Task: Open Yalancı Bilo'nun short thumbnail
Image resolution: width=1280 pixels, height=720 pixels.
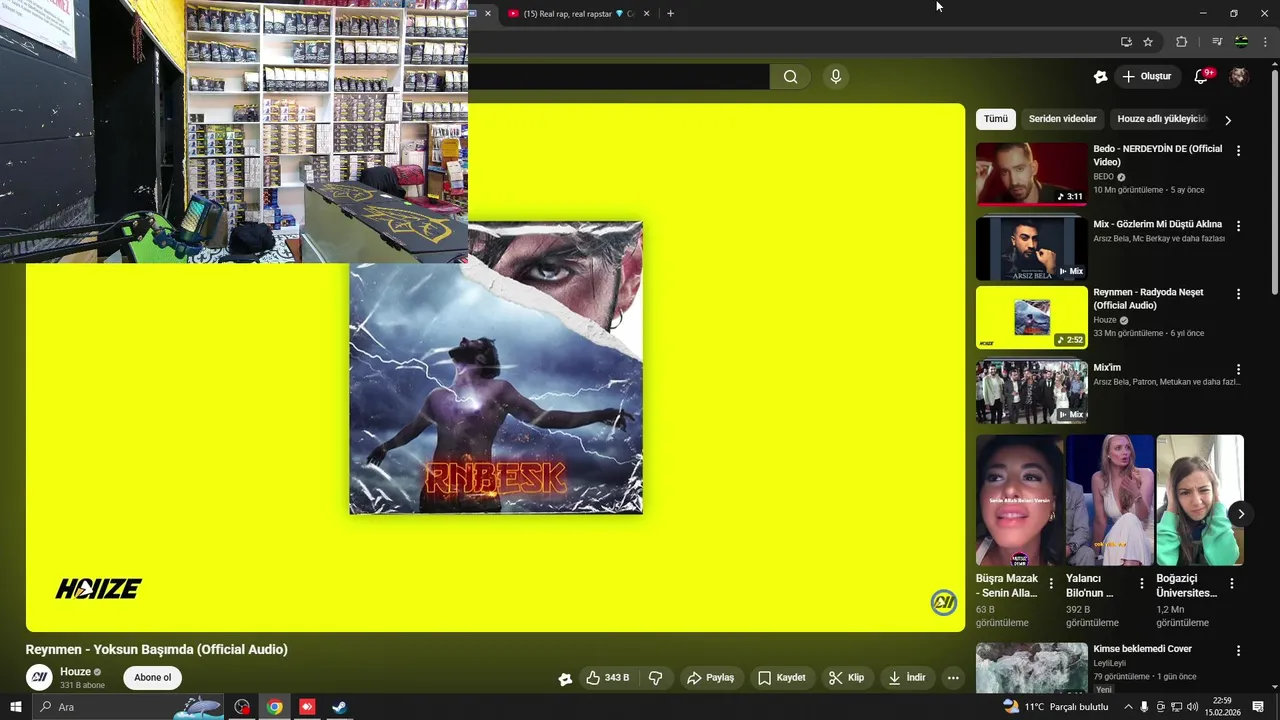Action: click(1110, 500)
